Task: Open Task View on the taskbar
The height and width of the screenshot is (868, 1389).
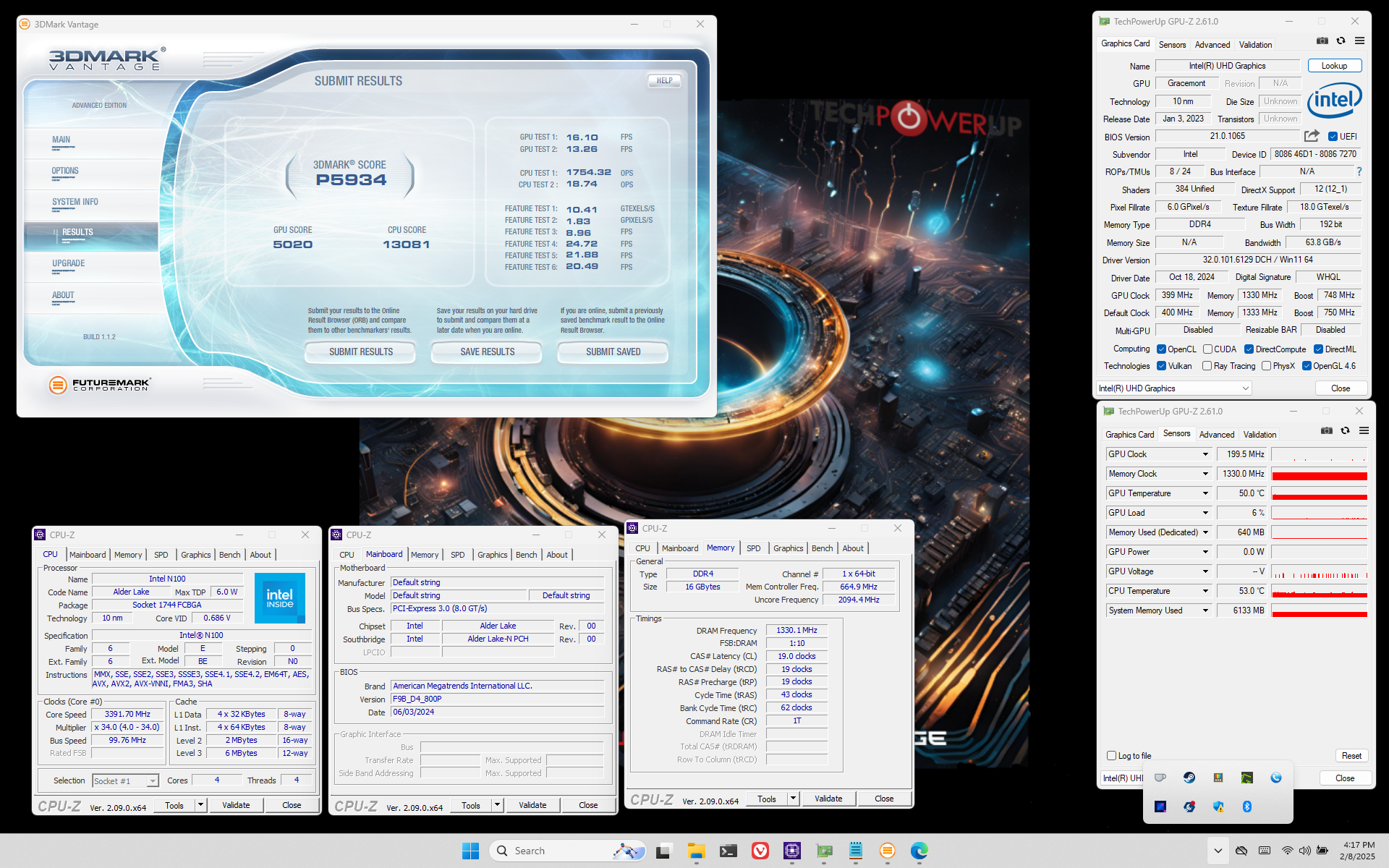Action: coord(663,851)
